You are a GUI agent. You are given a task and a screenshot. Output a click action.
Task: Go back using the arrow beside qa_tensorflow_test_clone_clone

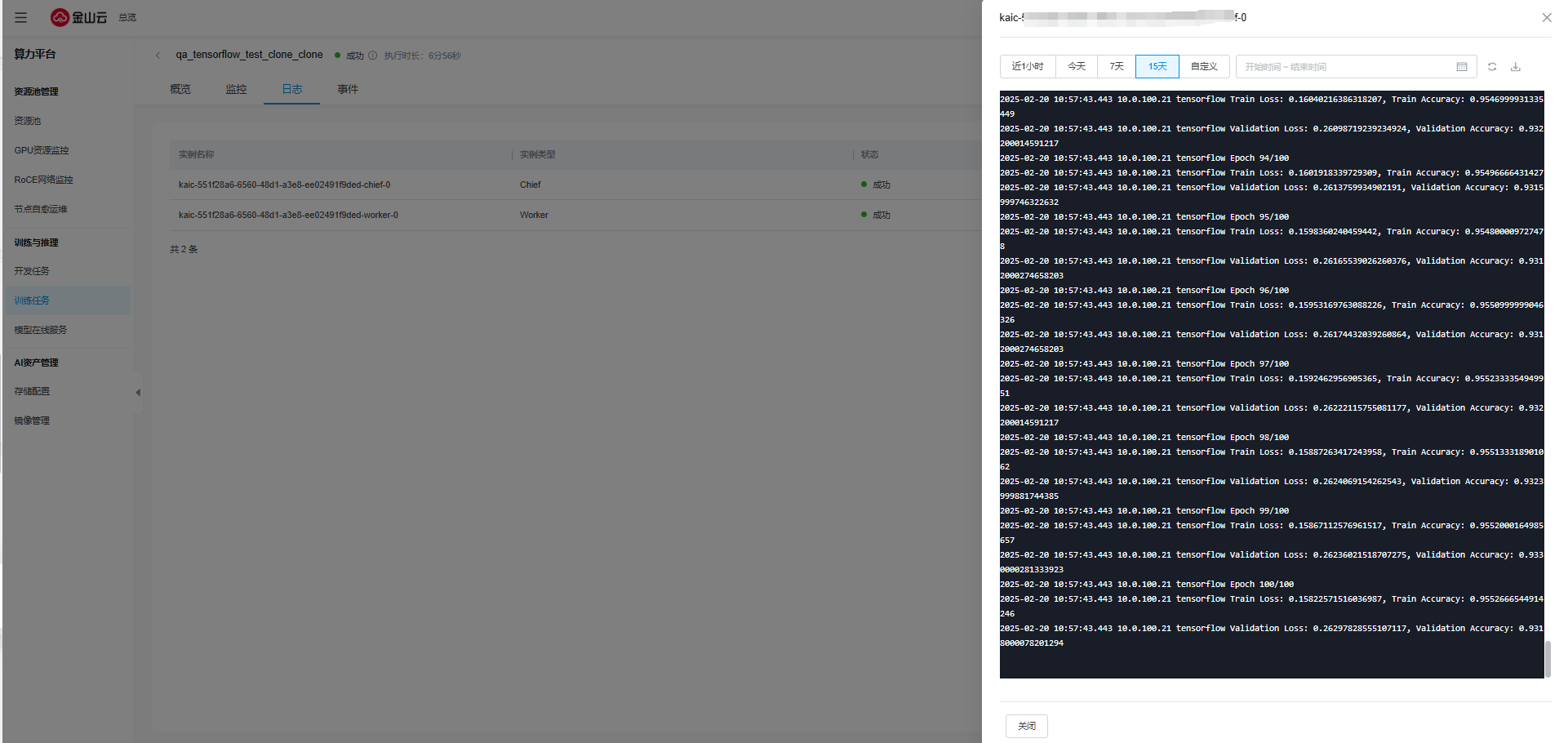click(x=158, y=56)
